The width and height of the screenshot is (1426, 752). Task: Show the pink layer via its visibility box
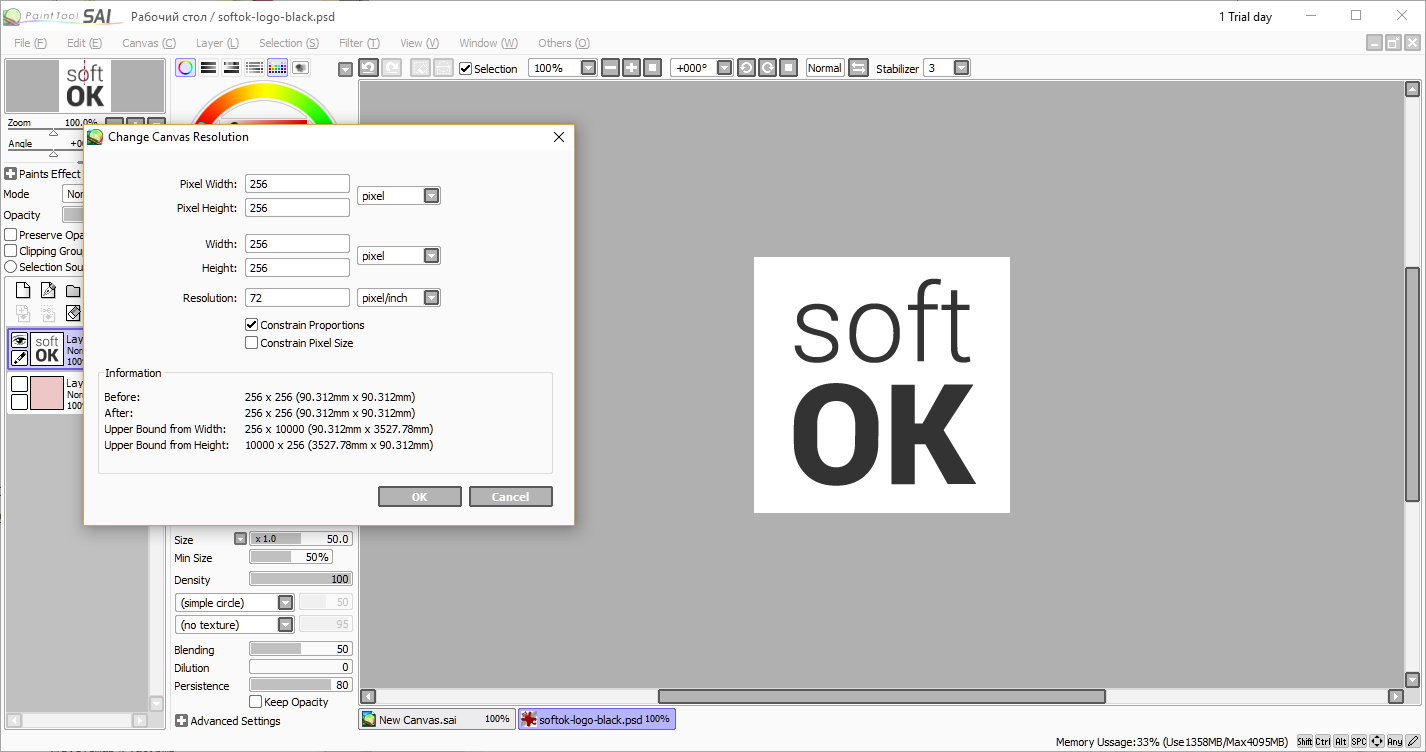coord(19,384)
